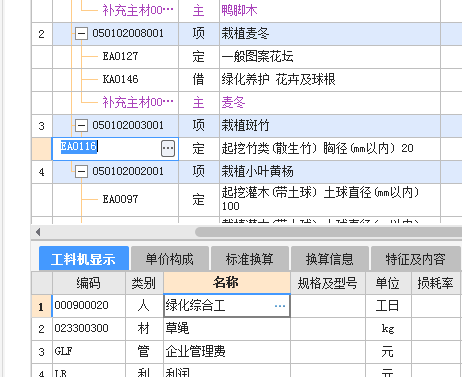
Task: Click 鸭脚木 material name
Action: coord(239,11)
